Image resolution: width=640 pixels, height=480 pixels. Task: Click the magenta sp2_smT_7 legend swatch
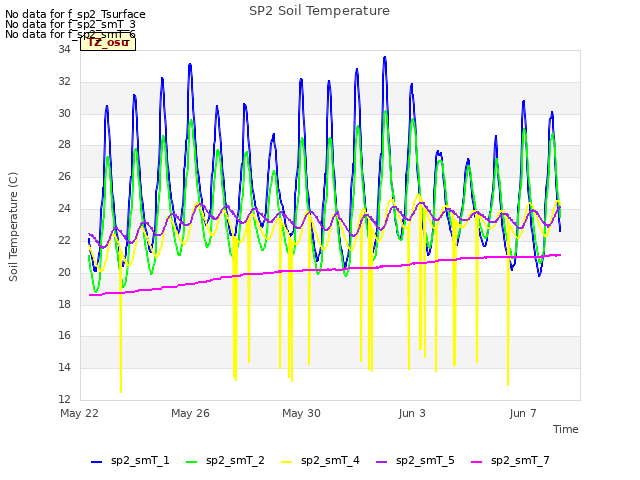pos(476,462)
